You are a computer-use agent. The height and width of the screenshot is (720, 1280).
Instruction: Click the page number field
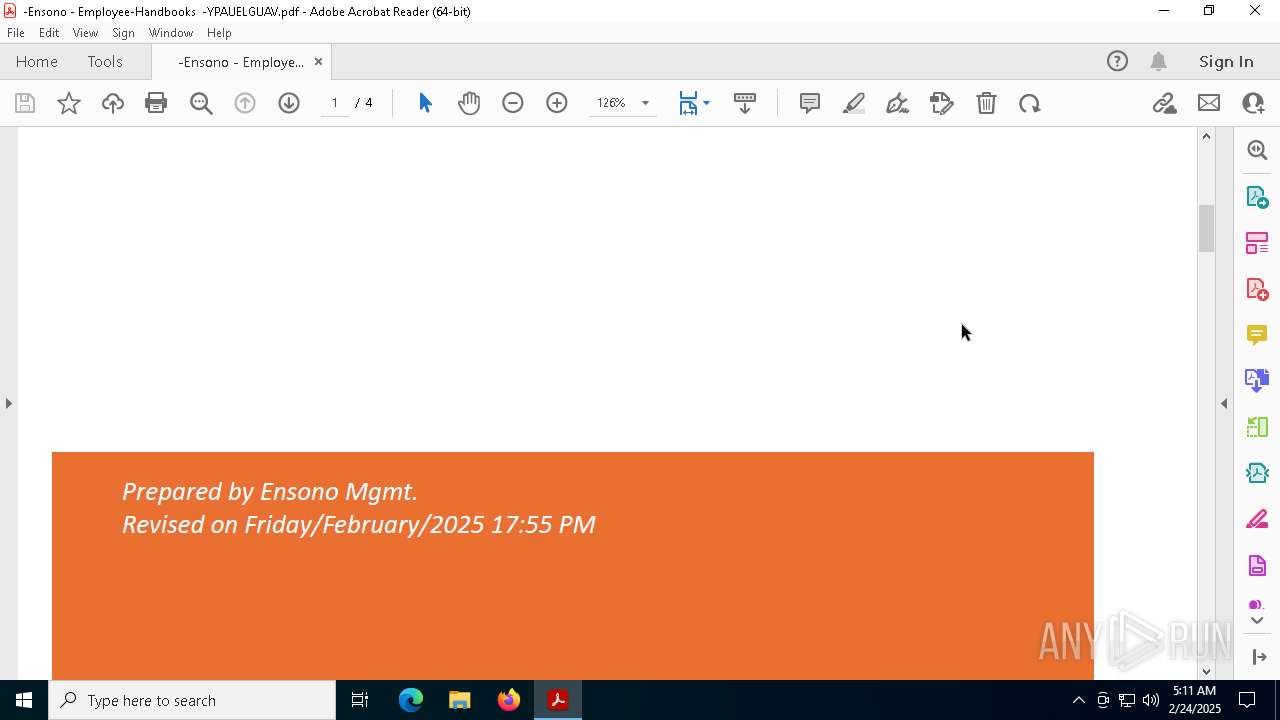click(335, 103)
